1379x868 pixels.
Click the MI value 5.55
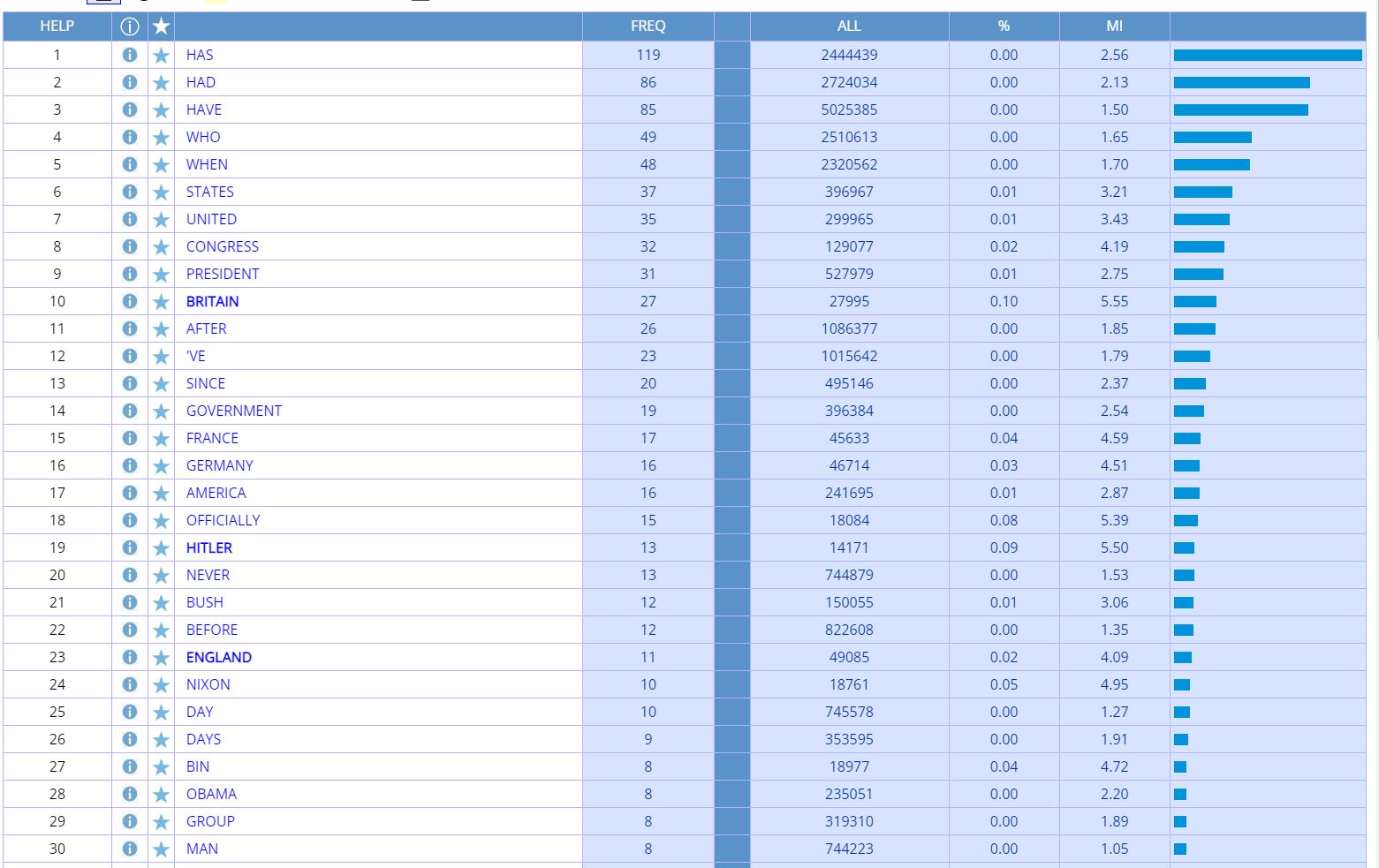click(x=1115, y=301)
